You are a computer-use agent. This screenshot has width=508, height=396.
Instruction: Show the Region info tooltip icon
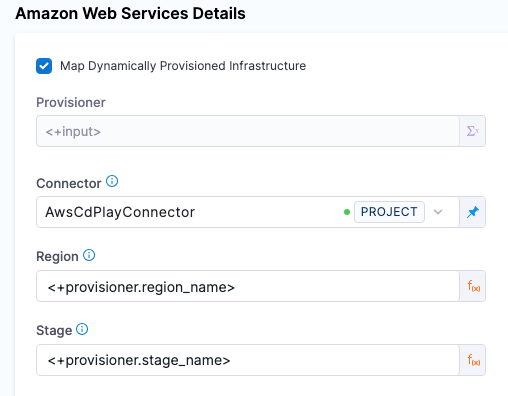coord(89,255)
